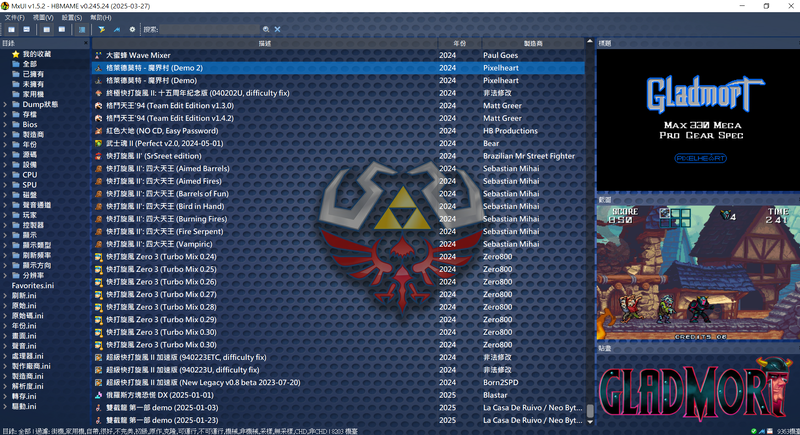Viewport: 800px width, 435px height.
Task: Click the 格鬥天王'94 v1.3.0 row icon
Action: click(x=98, y=106)
